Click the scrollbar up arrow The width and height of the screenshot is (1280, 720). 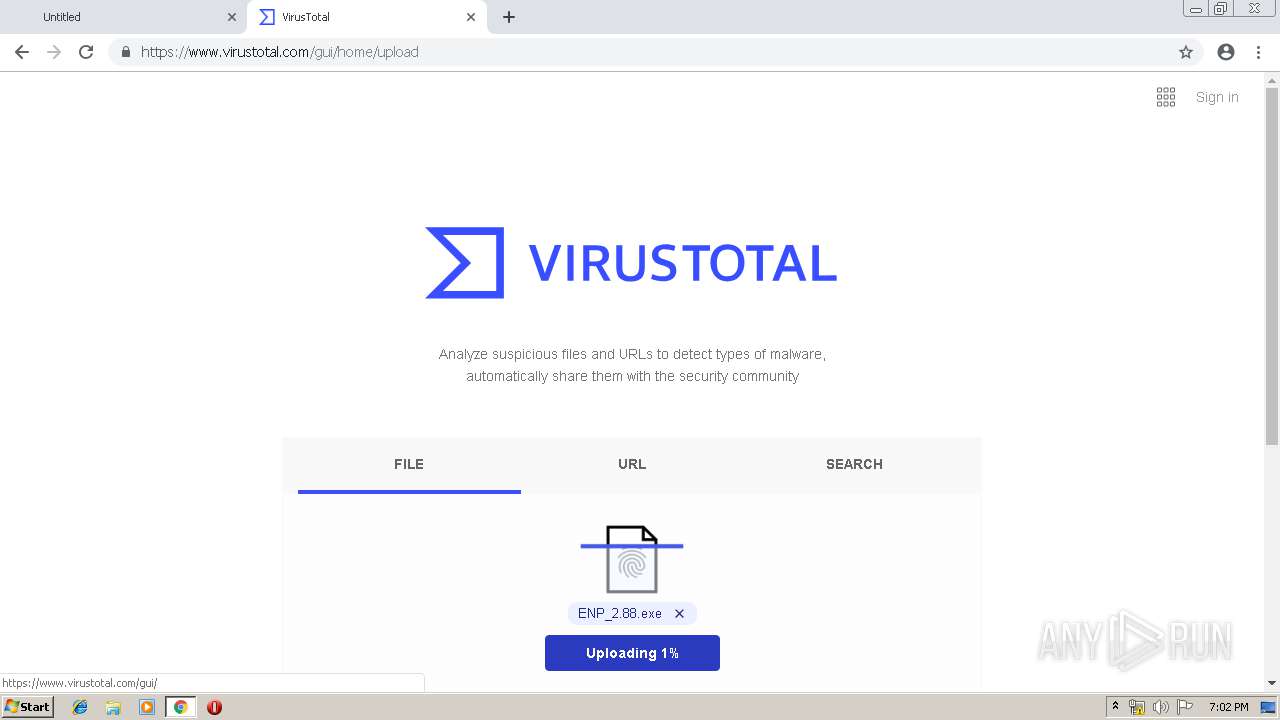(1272, 79)
